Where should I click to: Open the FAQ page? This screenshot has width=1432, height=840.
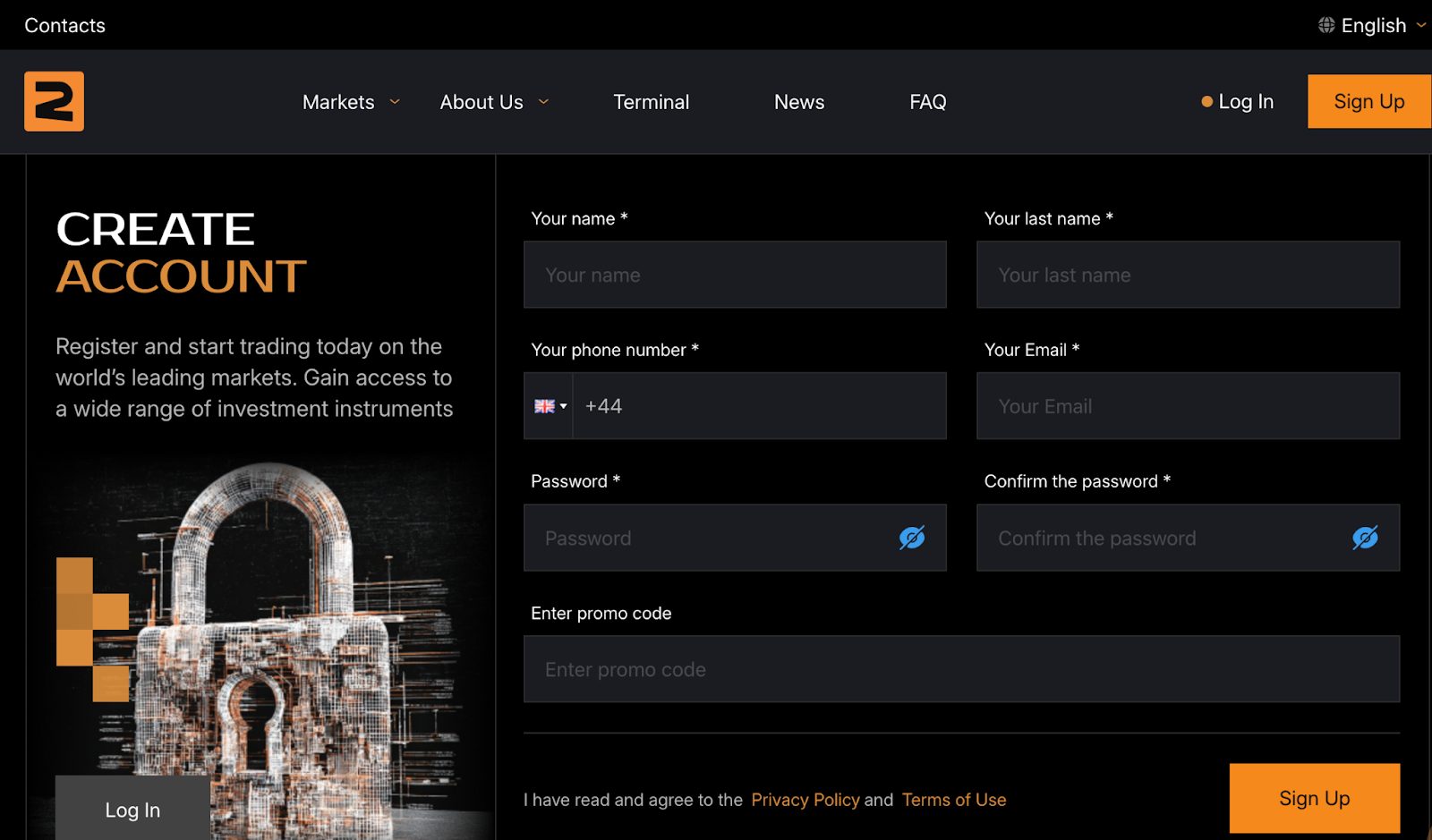pyautogui.click(x=927, y=102)
